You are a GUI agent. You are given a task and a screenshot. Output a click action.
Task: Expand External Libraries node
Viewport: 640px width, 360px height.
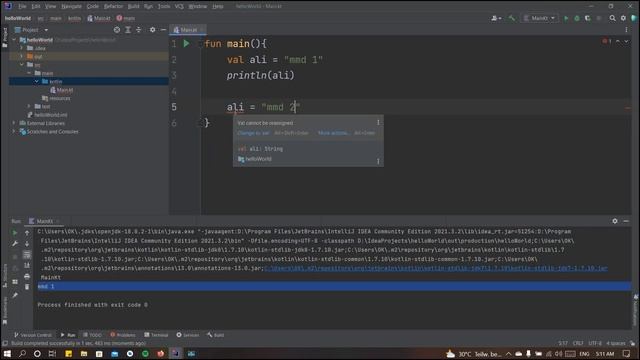14,123
